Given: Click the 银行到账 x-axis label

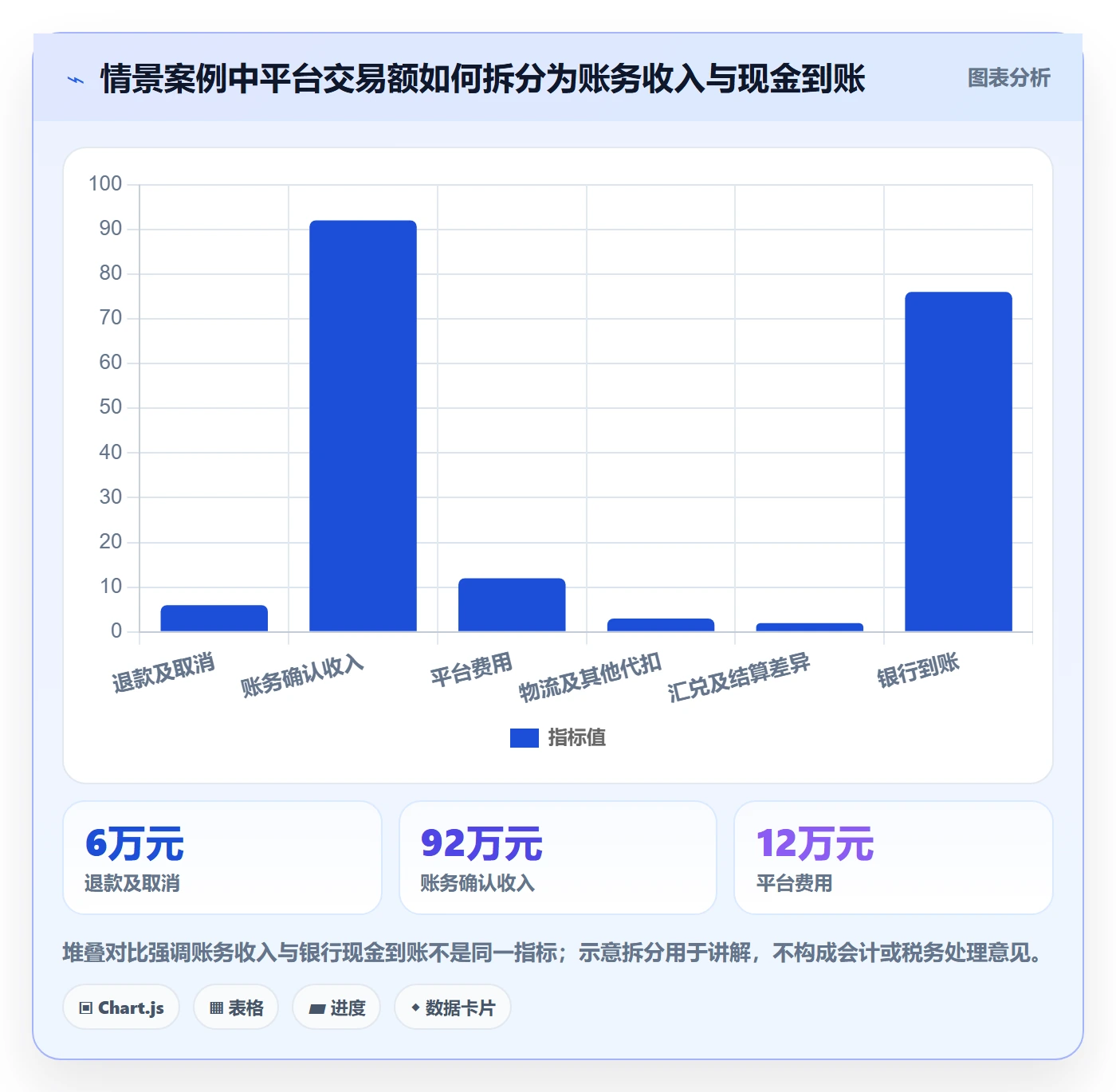Looking at the screenshot, I should coord(918,670).
